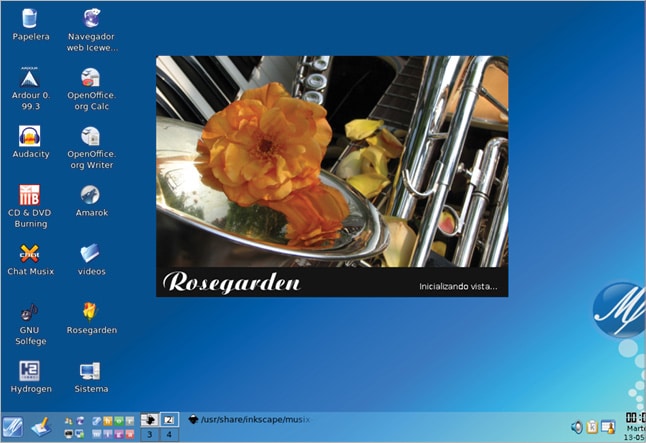Launch GNU Solfege
646x443 pixels.
tap(30, 324)
